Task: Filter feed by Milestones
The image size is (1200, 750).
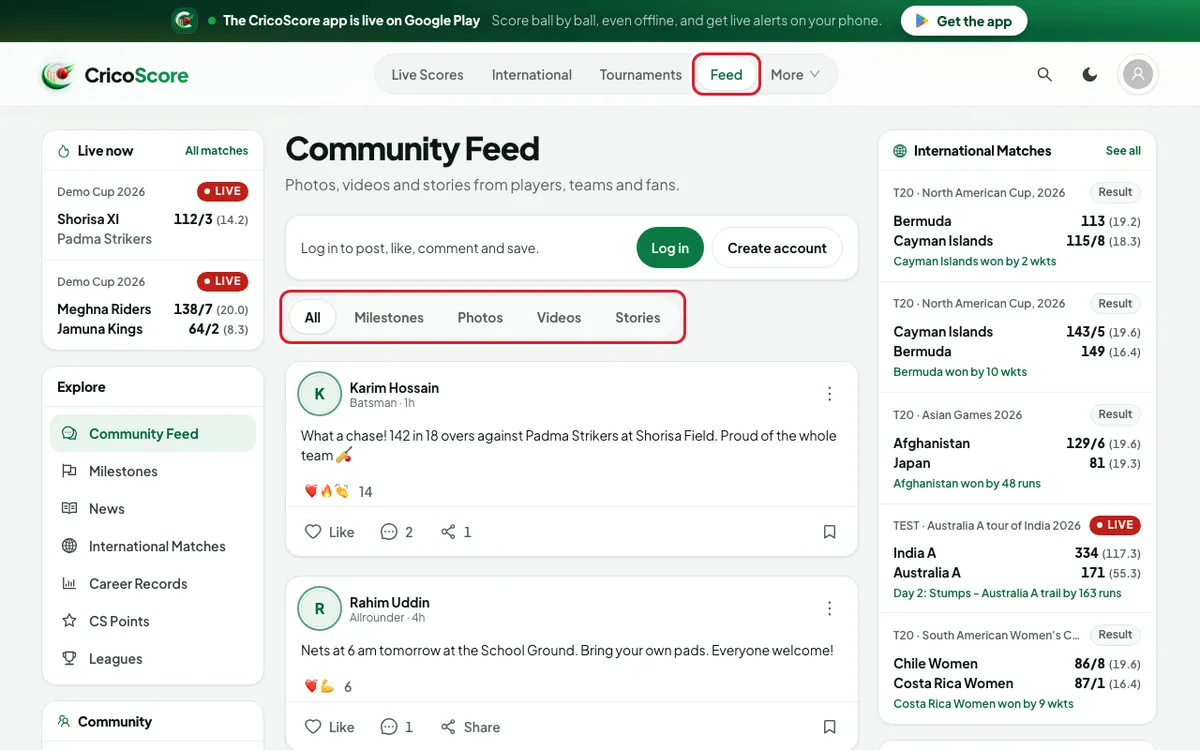Action: (x=389, y=318)
